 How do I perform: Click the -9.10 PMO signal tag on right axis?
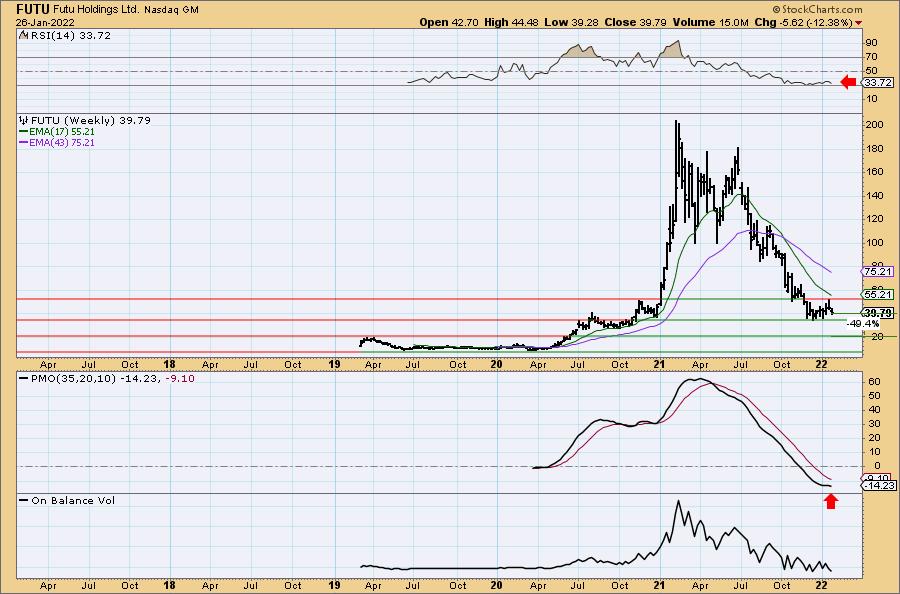click(x=878, y=477)
